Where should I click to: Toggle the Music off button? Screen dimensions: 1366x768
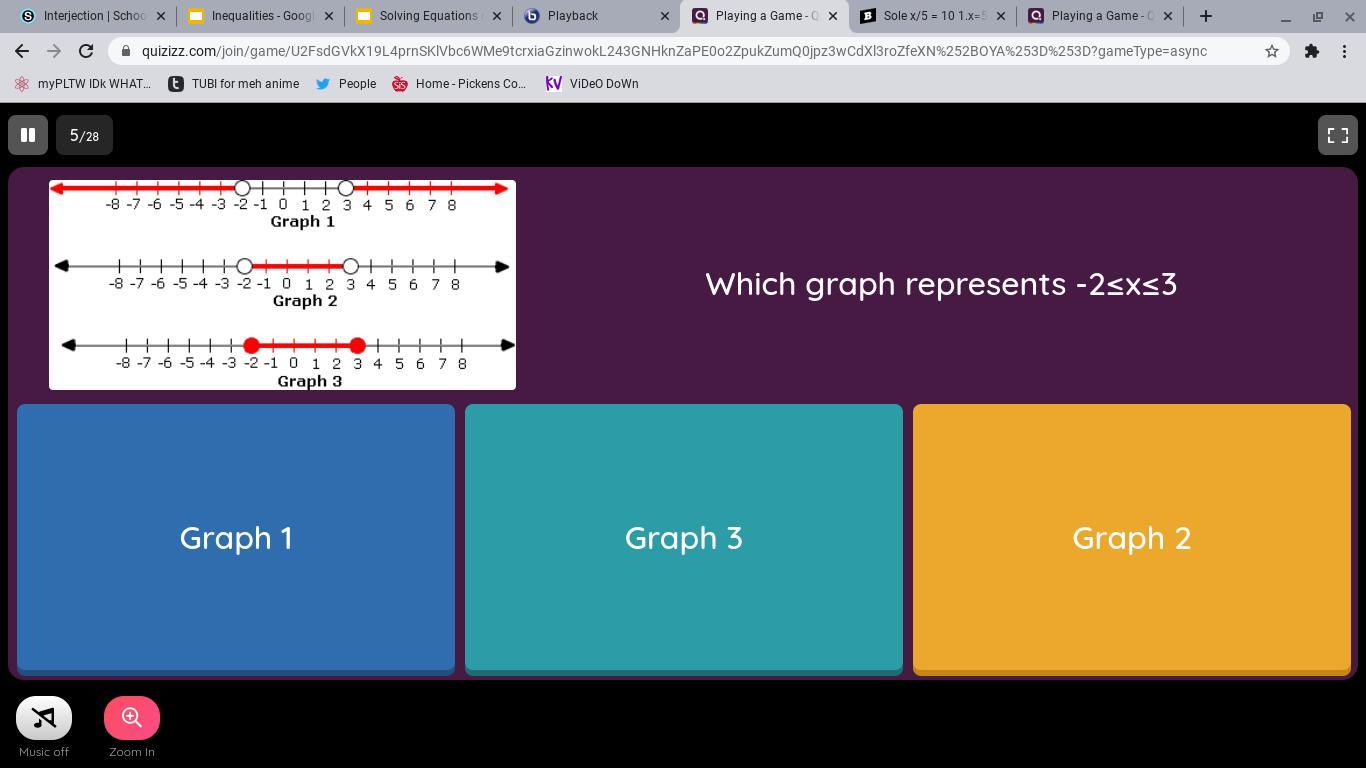pyautogui.click(x=44, y=718)
